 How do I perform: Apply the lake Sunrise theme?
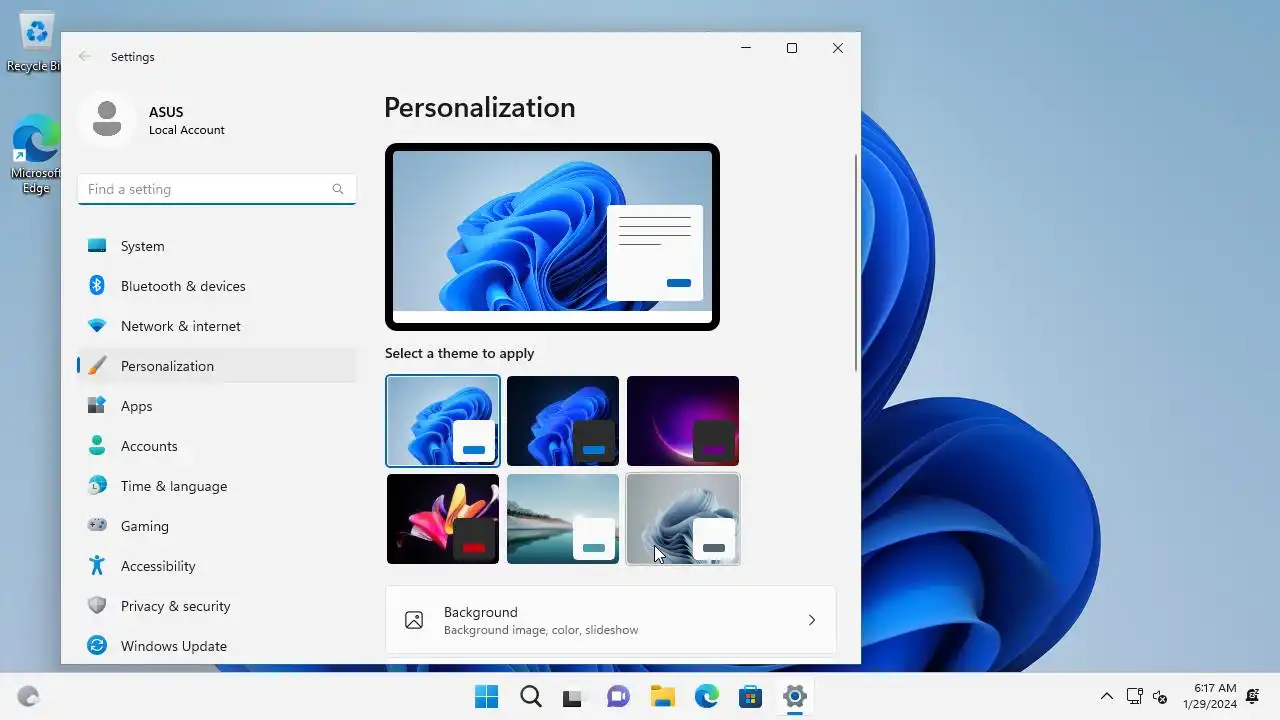pyautogui.click(x=563, y=519)
